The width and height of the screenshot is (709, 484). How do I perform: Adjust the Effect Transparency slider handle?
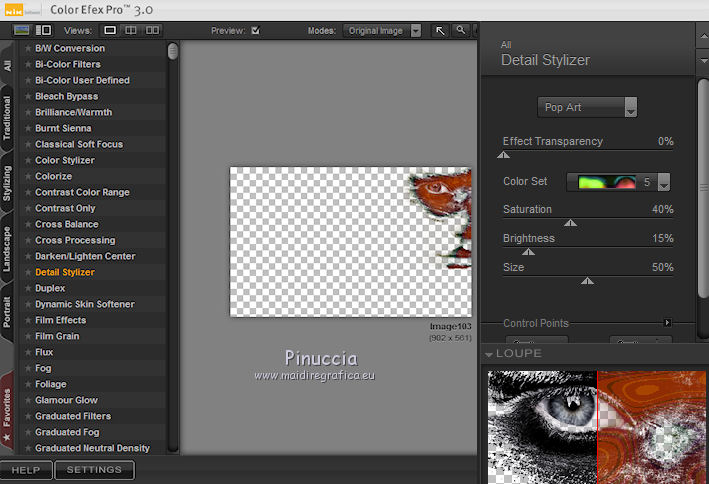coord(503,155)
